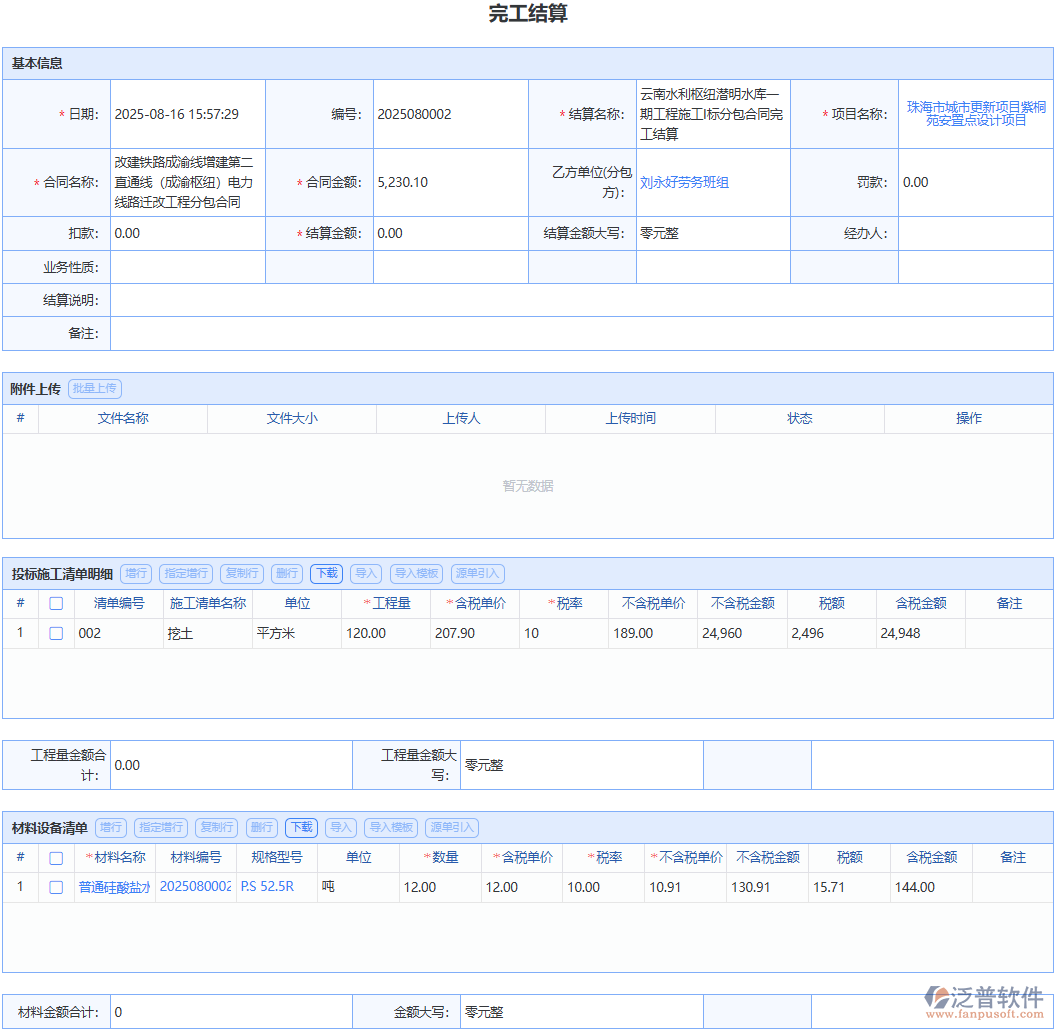Click 指定增行 in the 投标施工清单明细 toolbar

click(185, 573)
